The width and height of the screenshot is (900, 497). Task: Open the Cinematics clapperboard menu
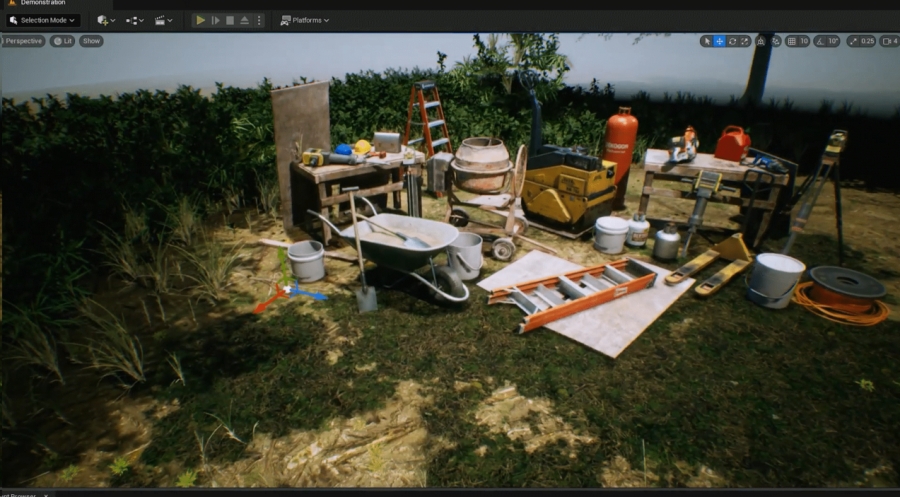163,20
